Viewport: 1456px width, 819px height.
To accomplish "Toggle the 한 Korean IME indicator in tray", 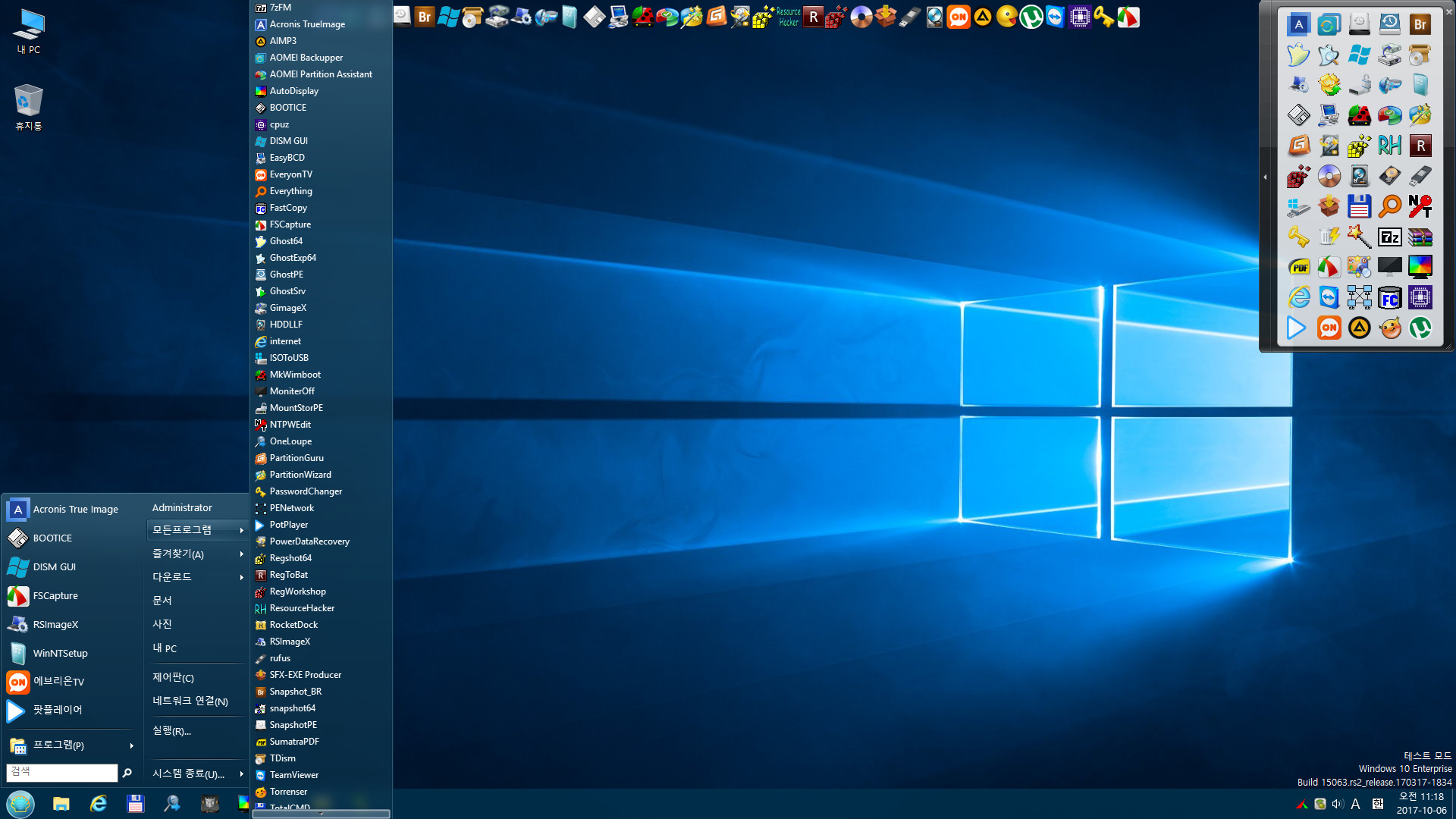I will tap(1377, 804).
